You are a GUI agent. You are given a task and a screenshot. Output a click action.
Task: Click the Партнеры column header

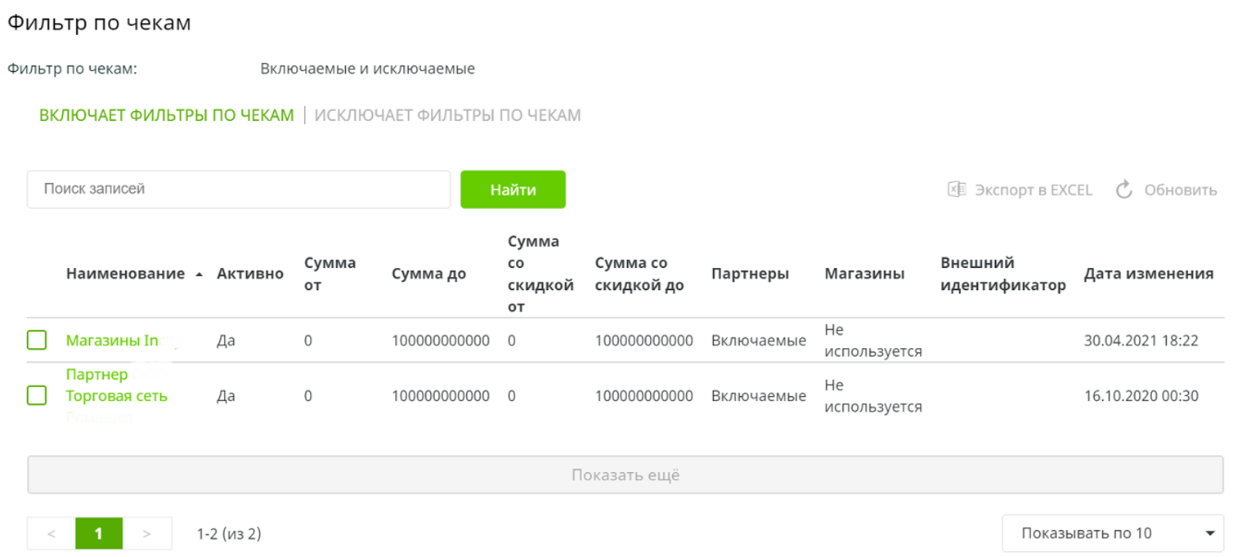(x=750, y=274)
